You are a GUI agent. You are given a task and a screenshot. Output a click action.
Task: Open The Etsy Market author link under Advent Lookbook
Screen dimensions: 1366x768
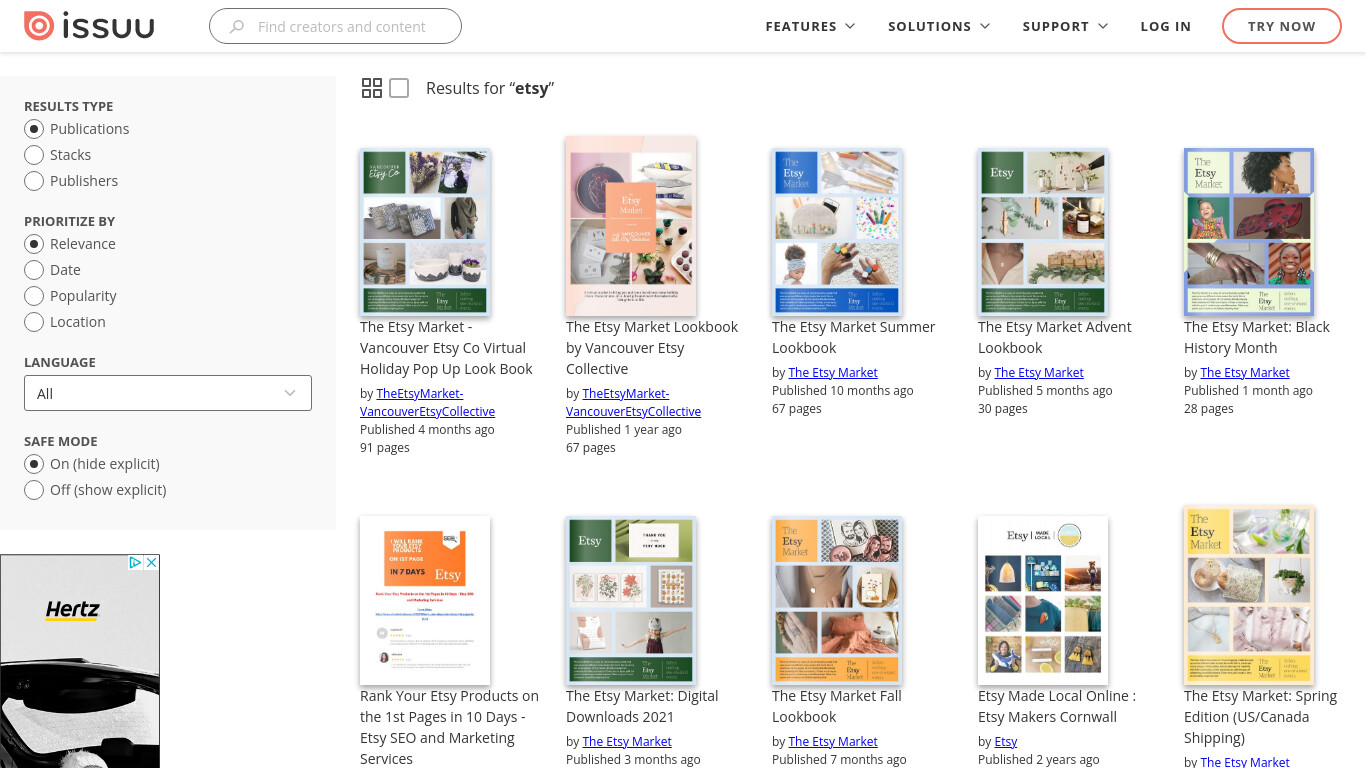pos(1039,372)
